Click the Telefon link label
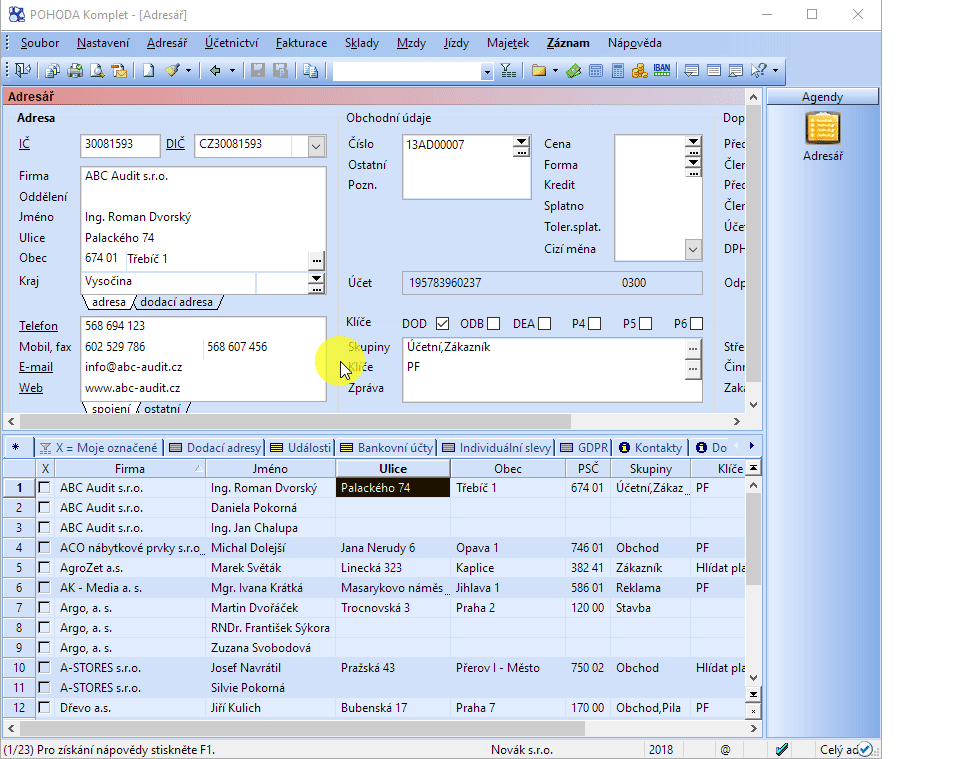973x759 pixels. (38, 326)
